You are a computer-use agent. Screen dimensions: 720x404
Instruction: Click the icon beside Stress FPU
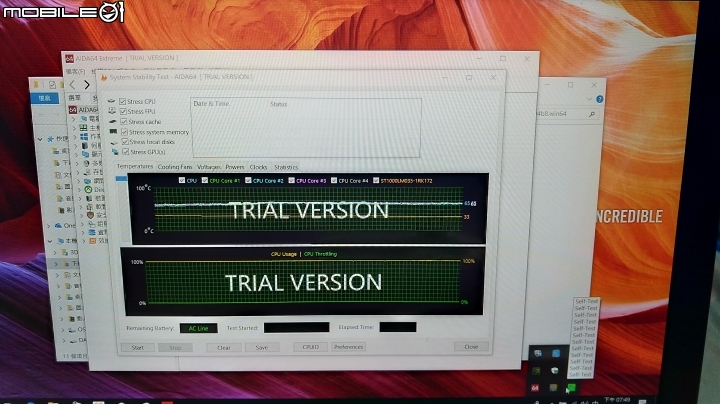click(x=112, y=111)
